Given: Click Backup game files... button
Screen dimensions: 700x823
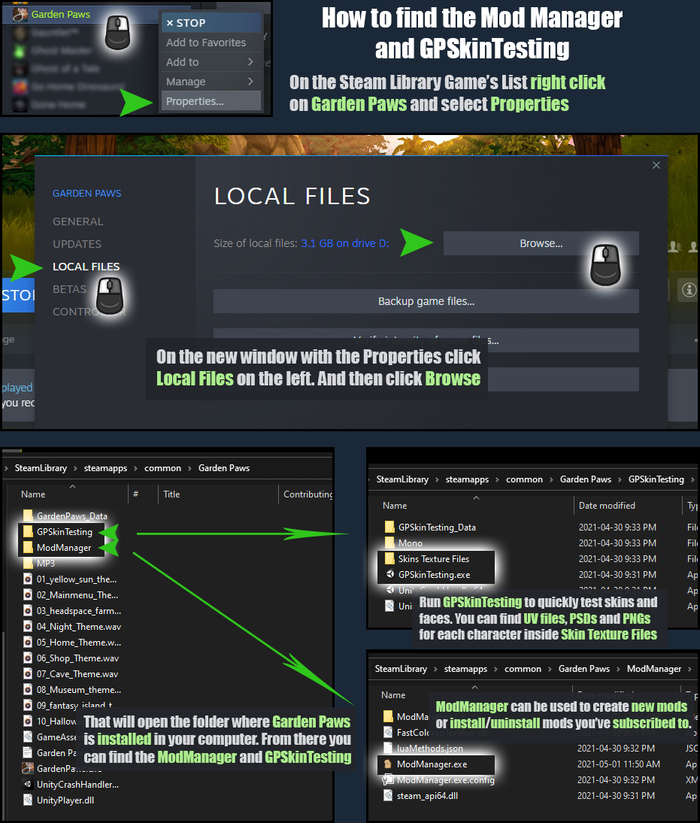Looking at the screenshot, I should point(426,301).
